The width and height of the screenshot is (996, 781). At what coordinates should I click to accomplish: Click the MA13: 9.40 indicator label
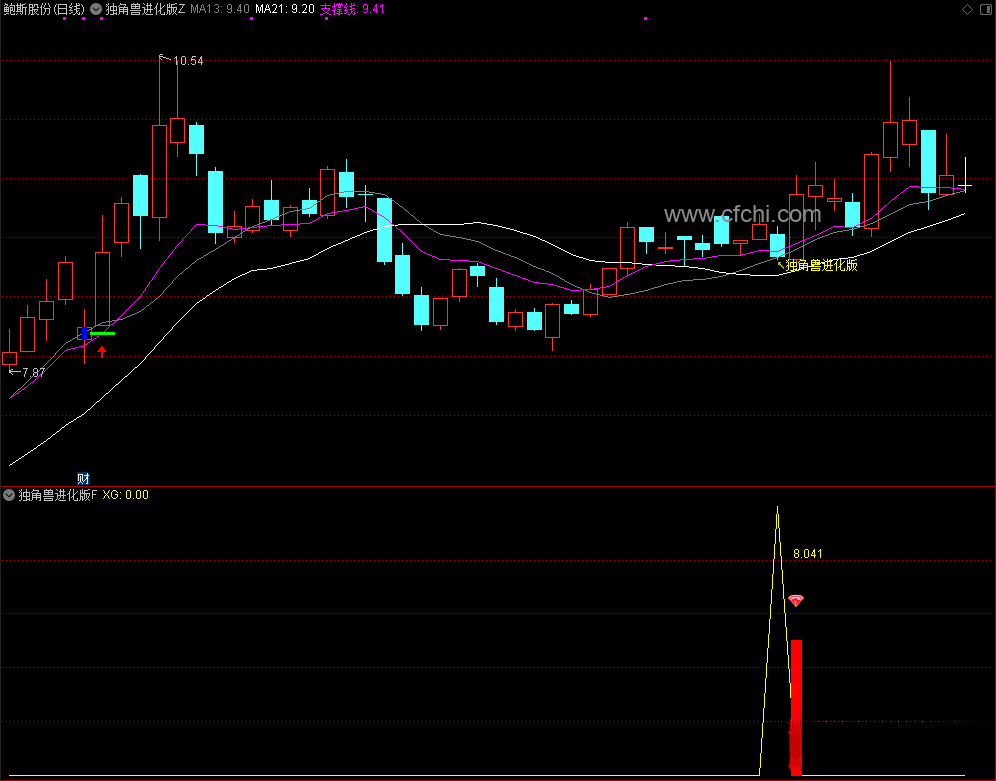point(220,9)
